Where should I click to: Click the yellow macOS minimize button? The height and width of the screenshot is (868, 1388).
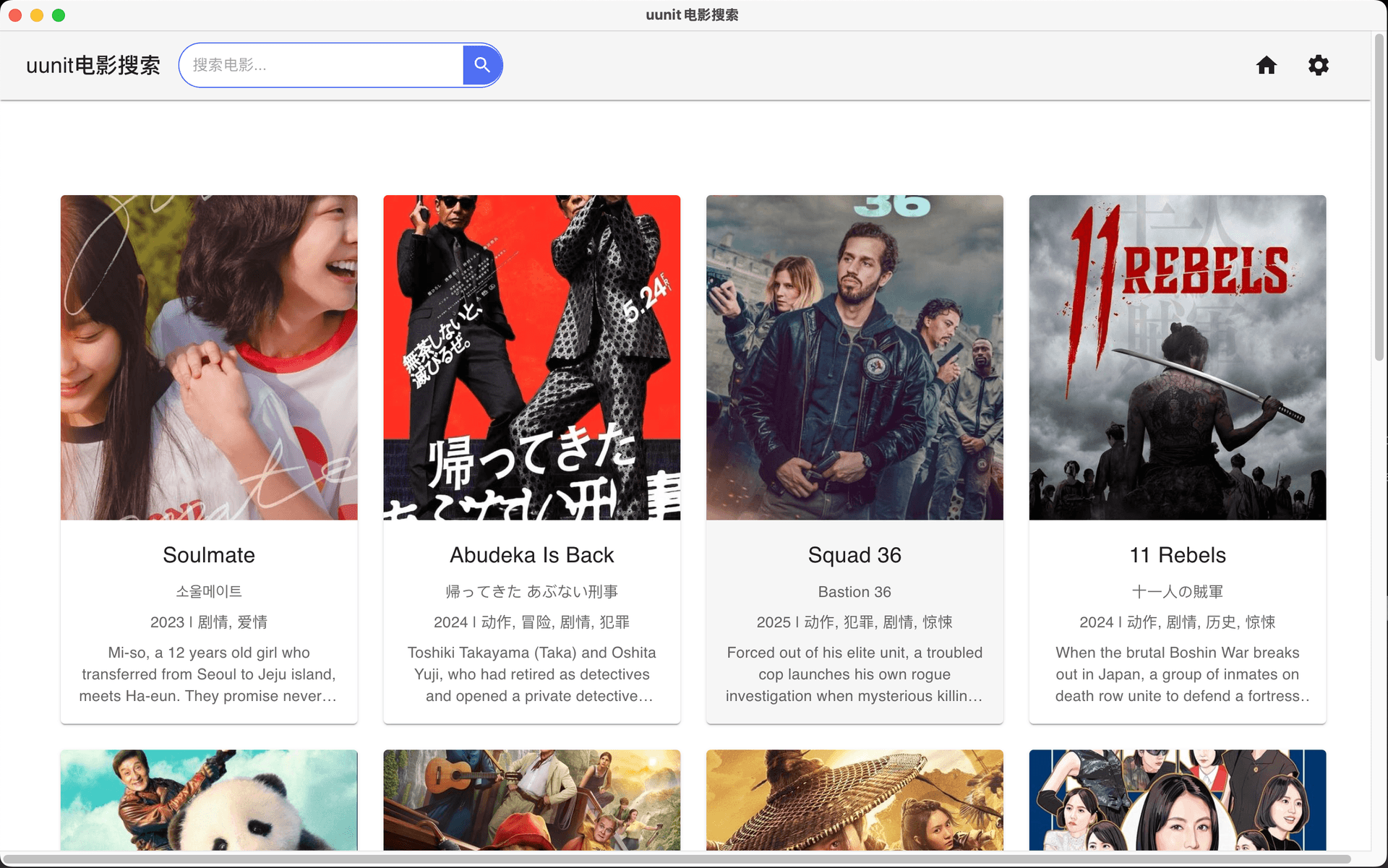(37, 15)
